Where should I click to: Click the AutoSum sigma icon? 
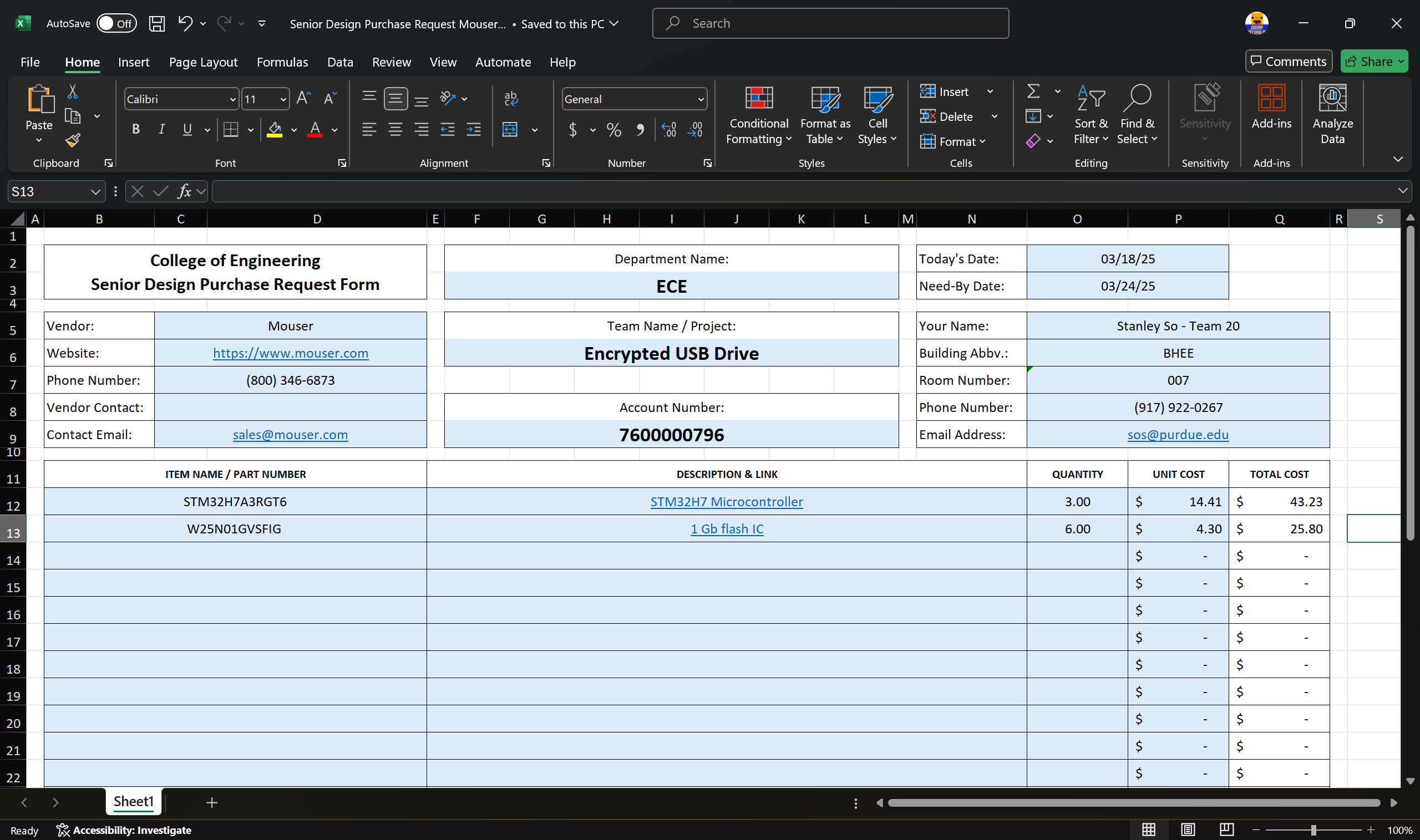point(1033,91)
